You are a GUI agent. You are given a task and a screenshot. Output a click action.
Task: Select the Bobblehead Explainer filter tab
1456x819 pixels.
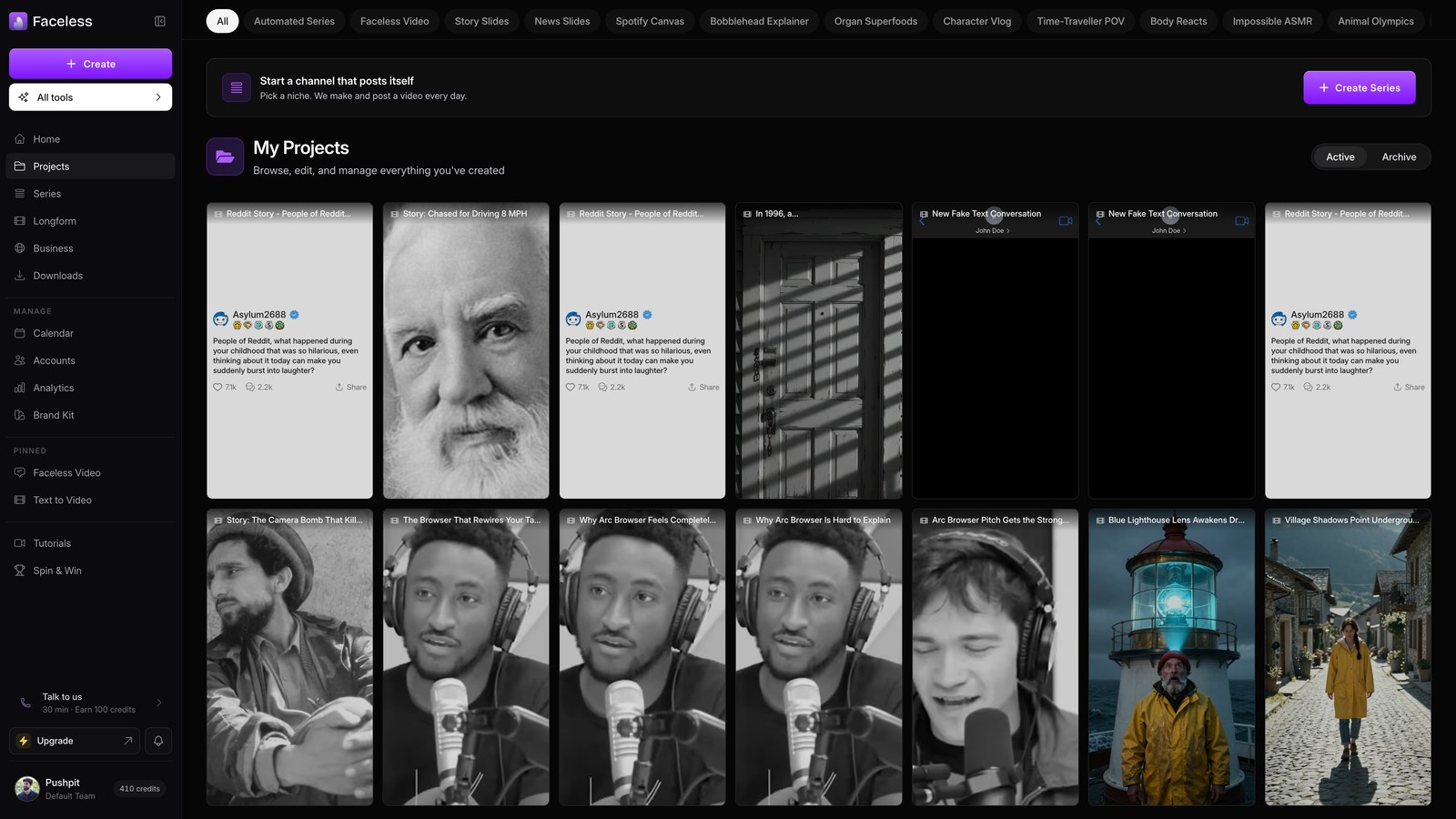pos(759,21)
